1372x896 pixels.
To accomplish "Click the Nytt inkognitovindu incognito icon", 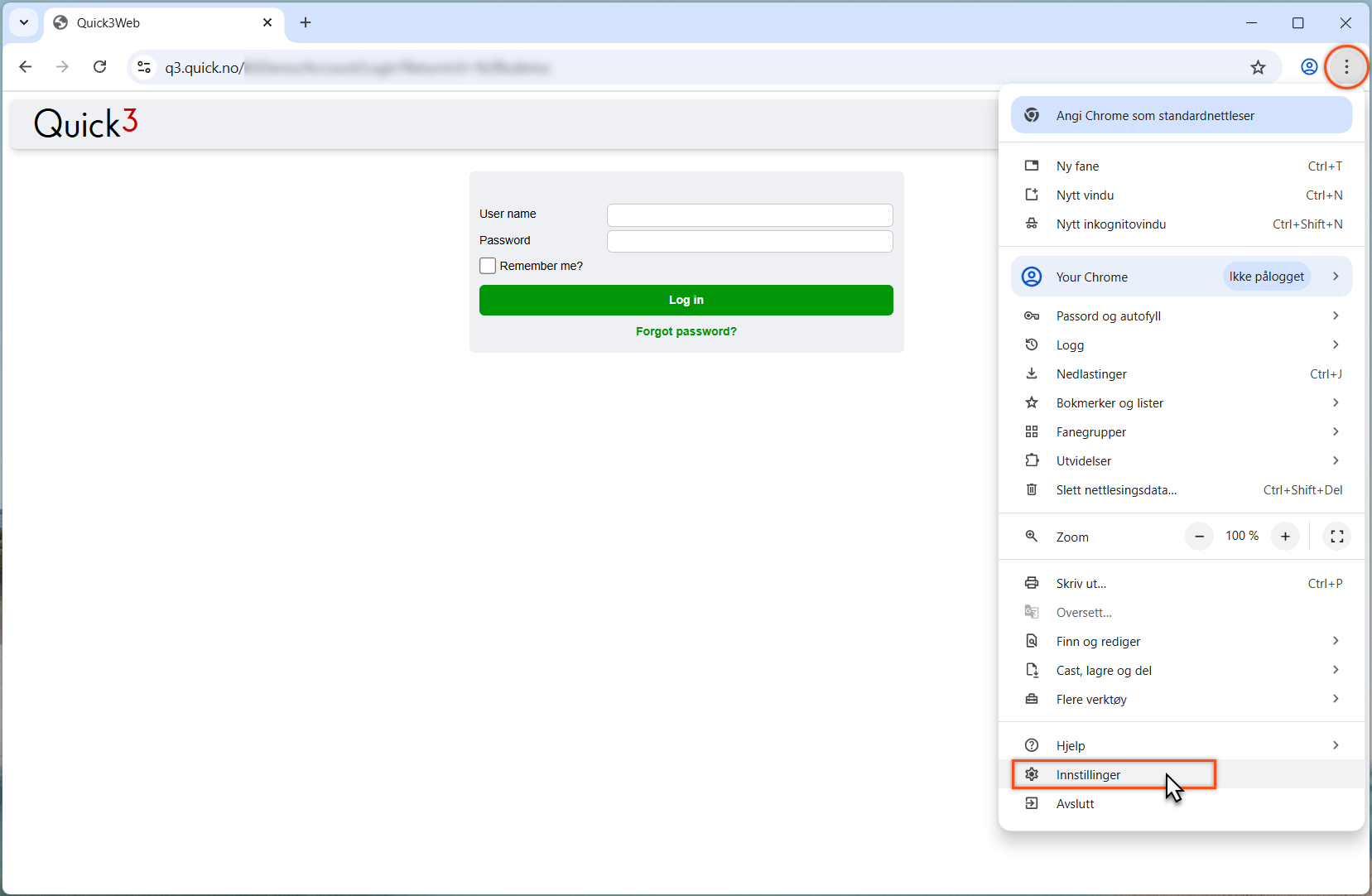I will pos(1032,224).
